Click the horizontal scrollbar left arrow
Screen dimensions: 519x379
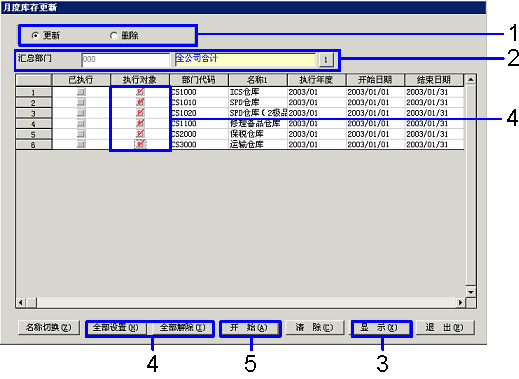tap(21, 303)
